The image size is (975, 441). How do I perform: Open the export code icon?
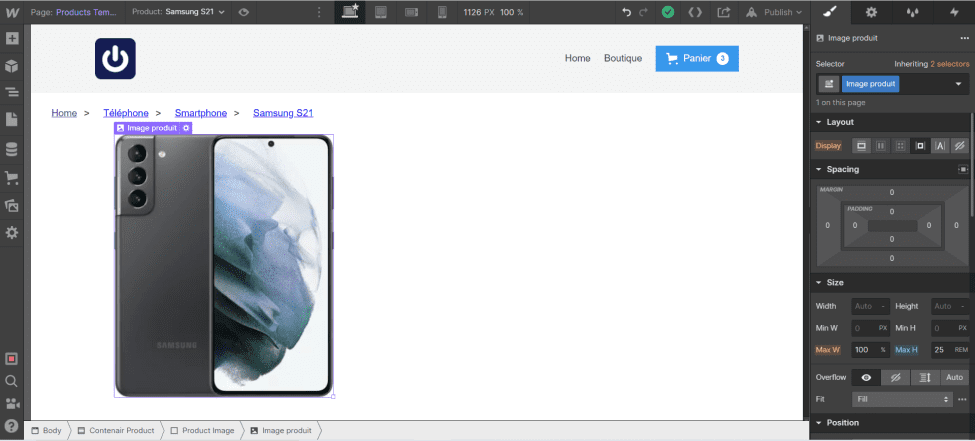point(695,12)
